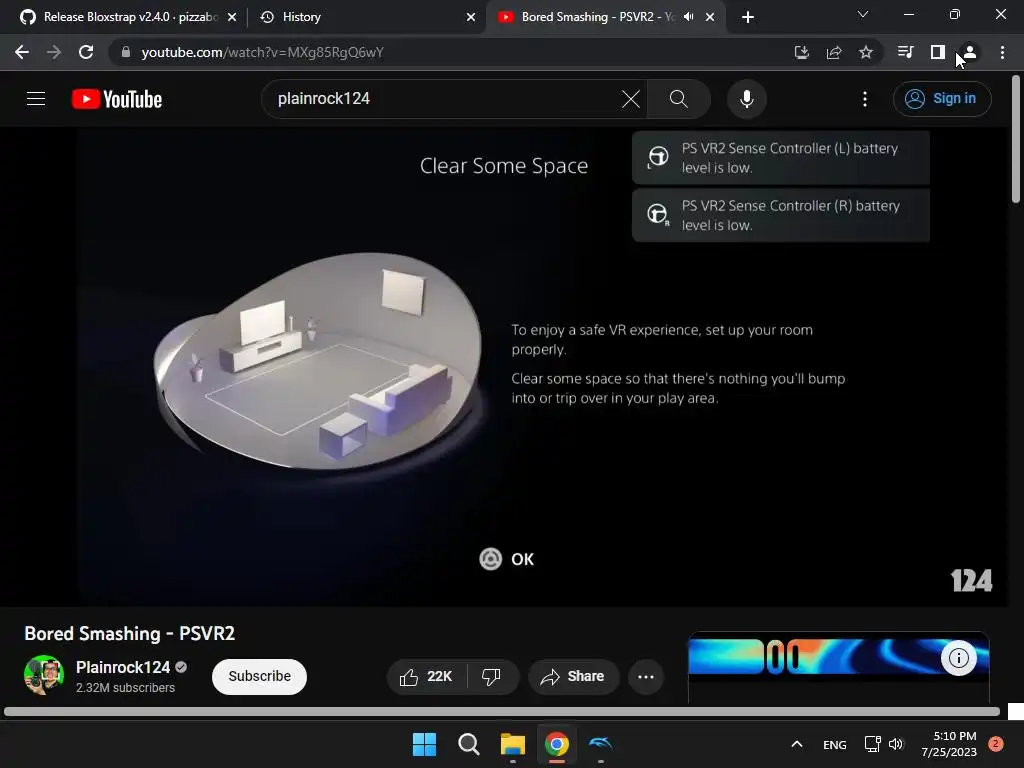Click the Share button
1024x768 pixels.
pyautogui.click(x=573, y=677)
